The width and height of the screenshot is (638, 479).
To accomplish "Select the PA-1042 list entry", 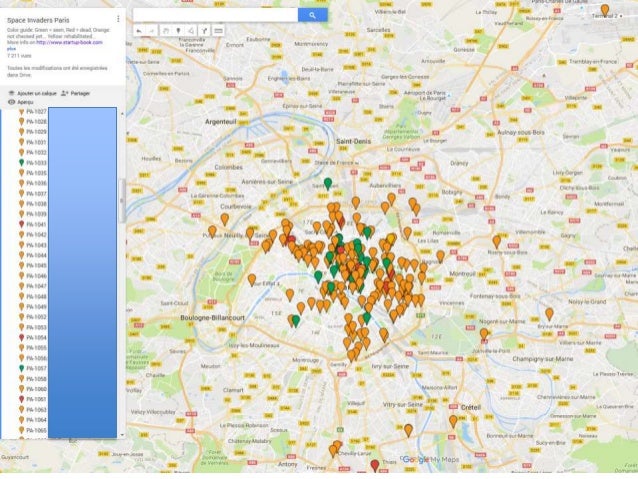I will (33, 235).
